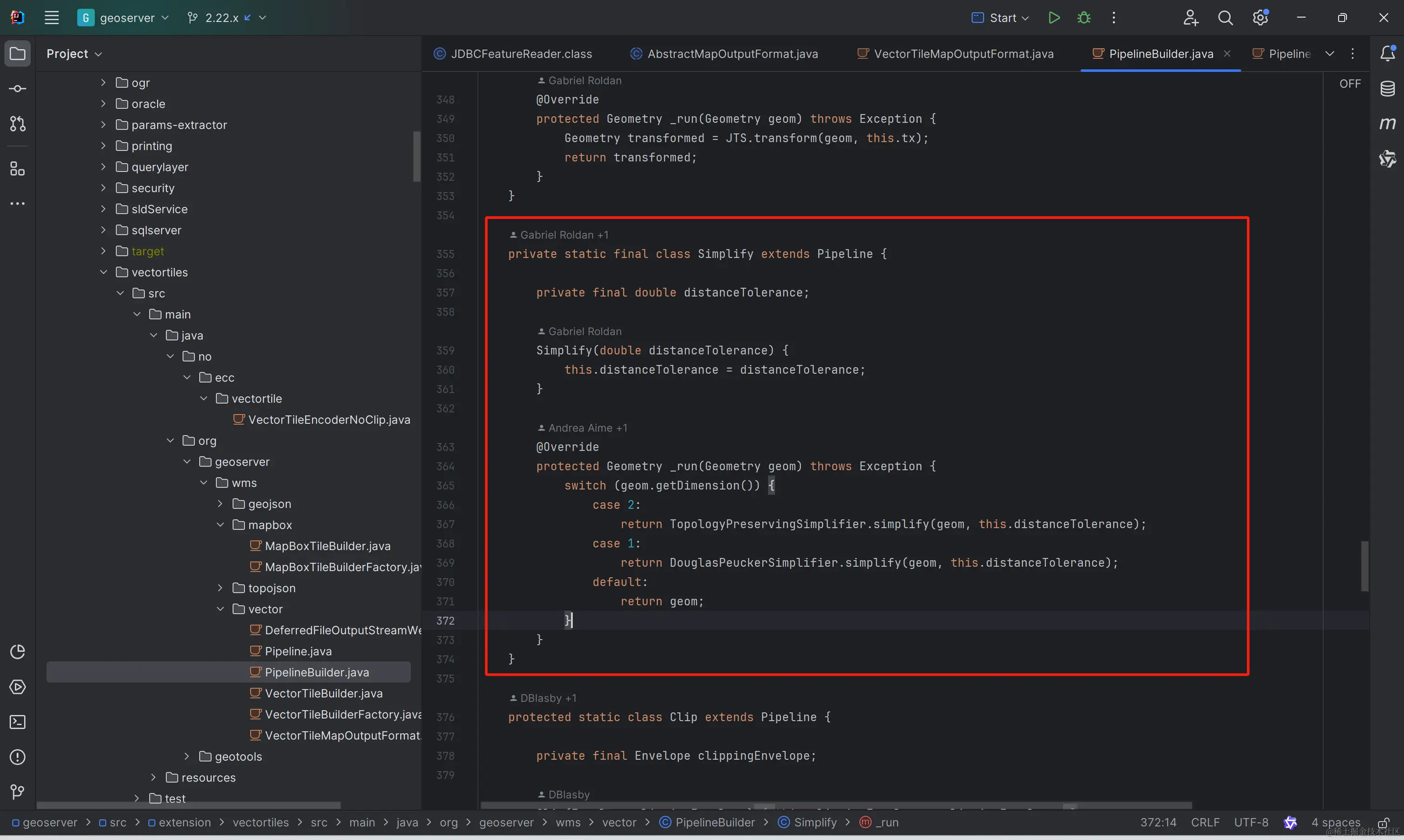
Task: Open the Maven tool window
Action: coord(1388,123)
